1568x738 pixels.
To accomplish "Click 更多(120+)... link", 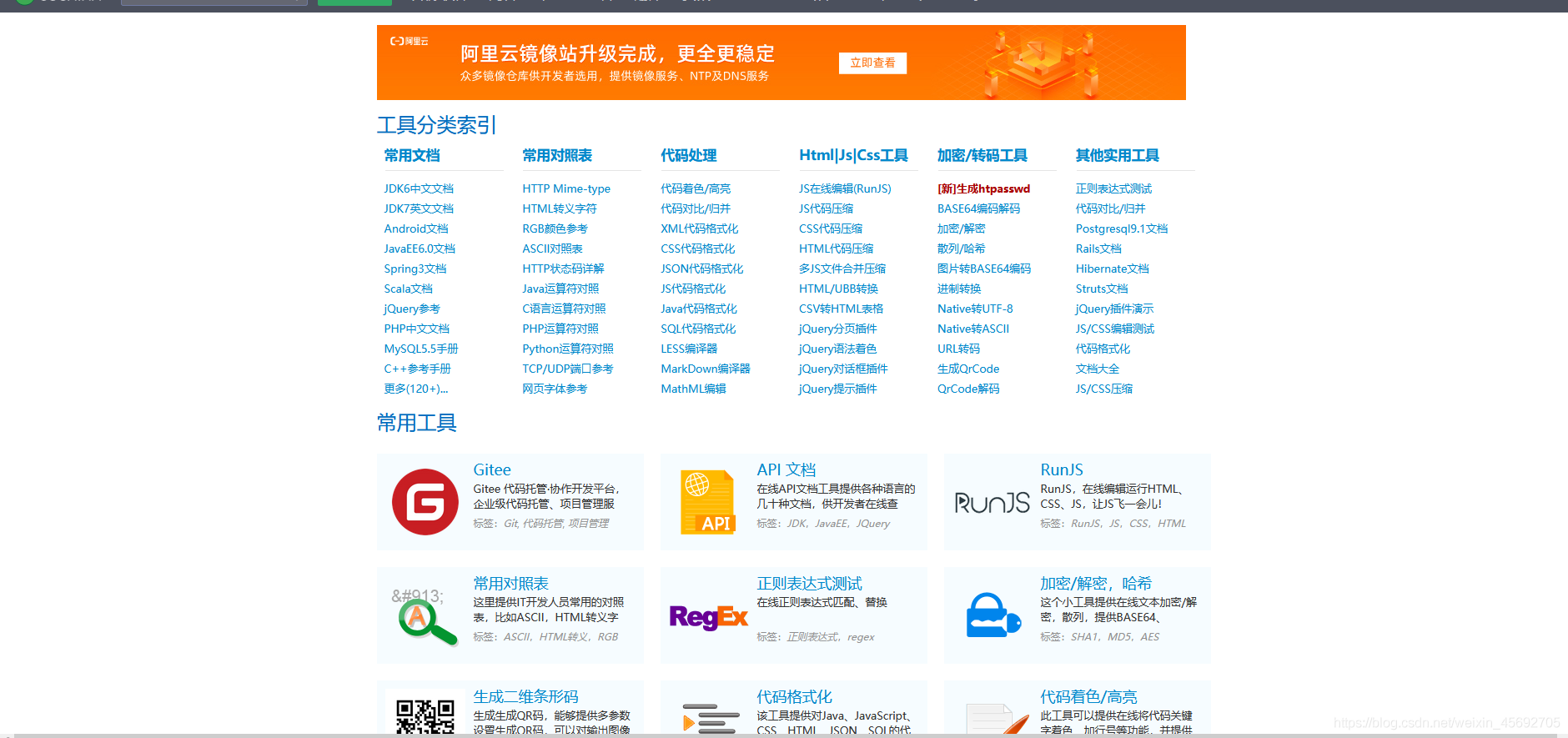I will [x=416, y=389].
